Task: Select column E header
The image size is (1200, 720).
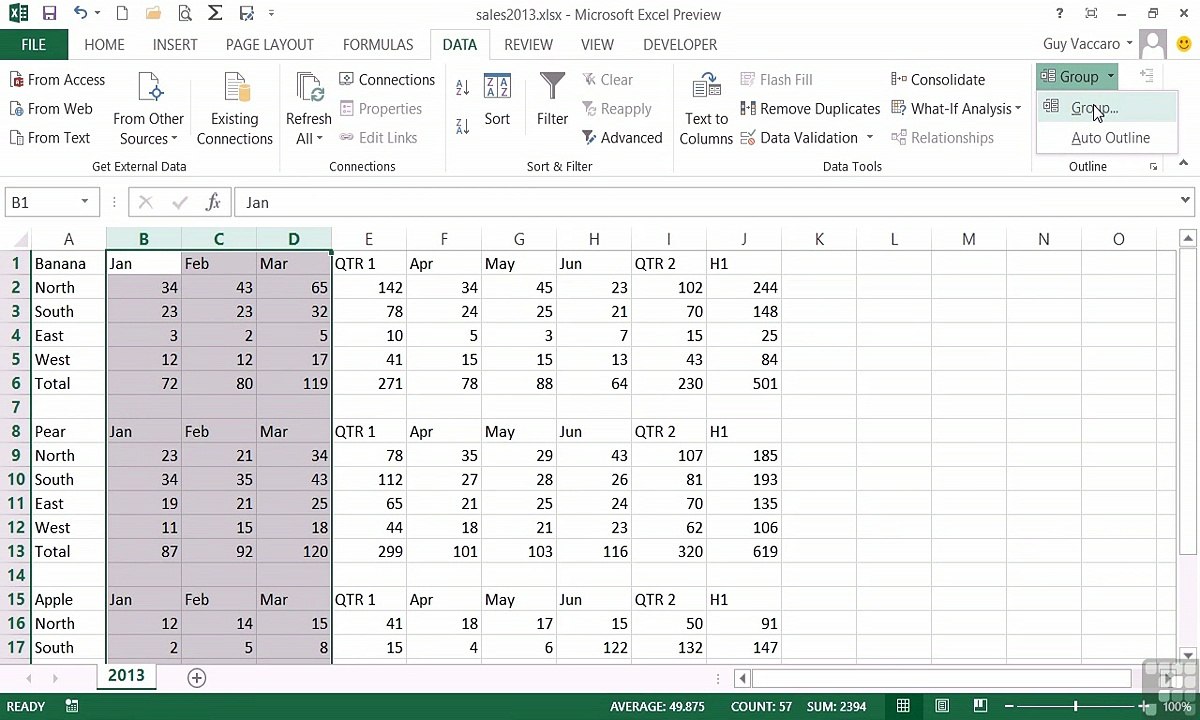Action: pos(369,239)
